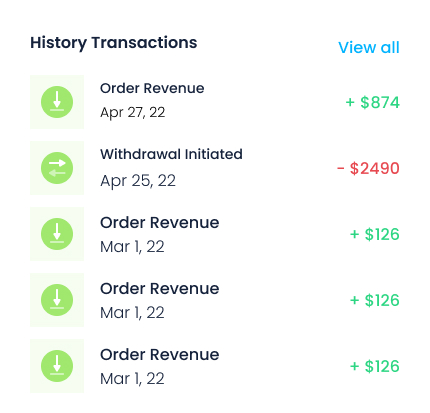Image resolution: width=430 pixels, height=413 pixels.
Task: Click the last row's Order Revenue title
Action: click(160, 355)
